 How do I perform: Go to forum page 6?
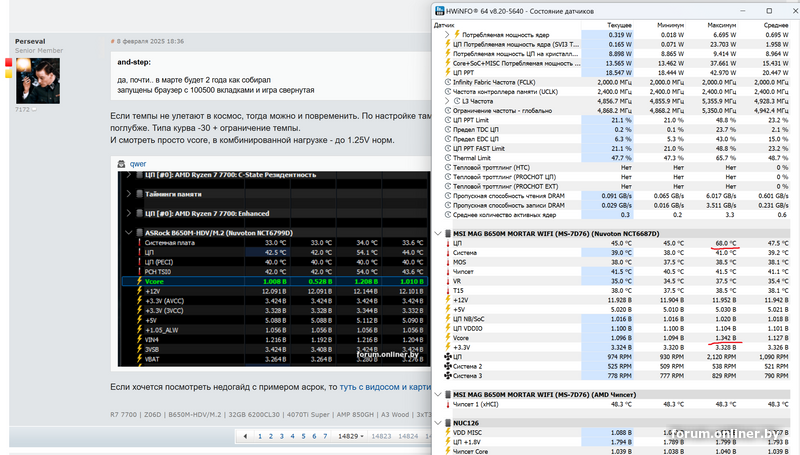pos(314,436)
